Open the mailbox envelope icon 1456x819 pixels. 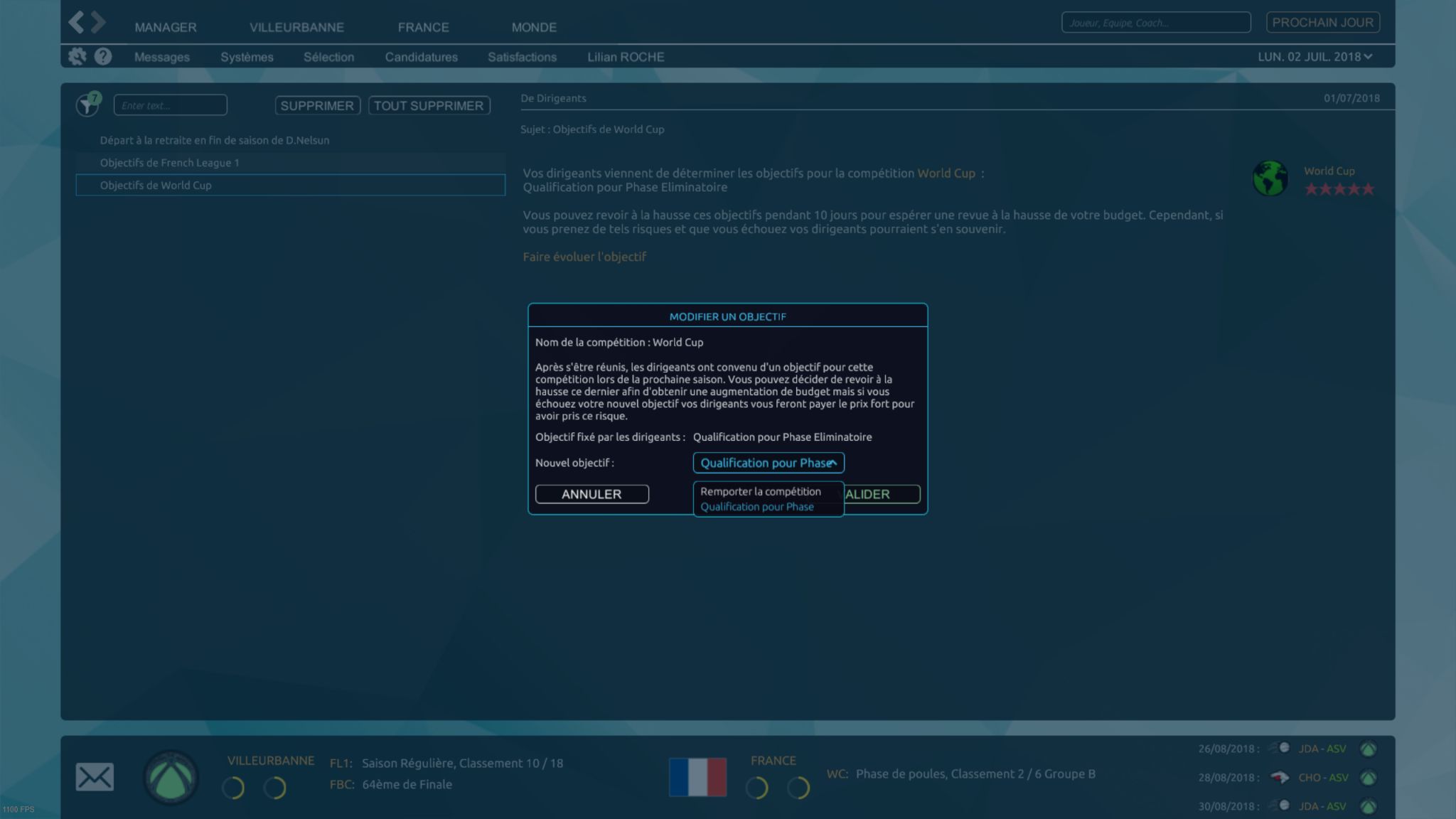(95, 777)
